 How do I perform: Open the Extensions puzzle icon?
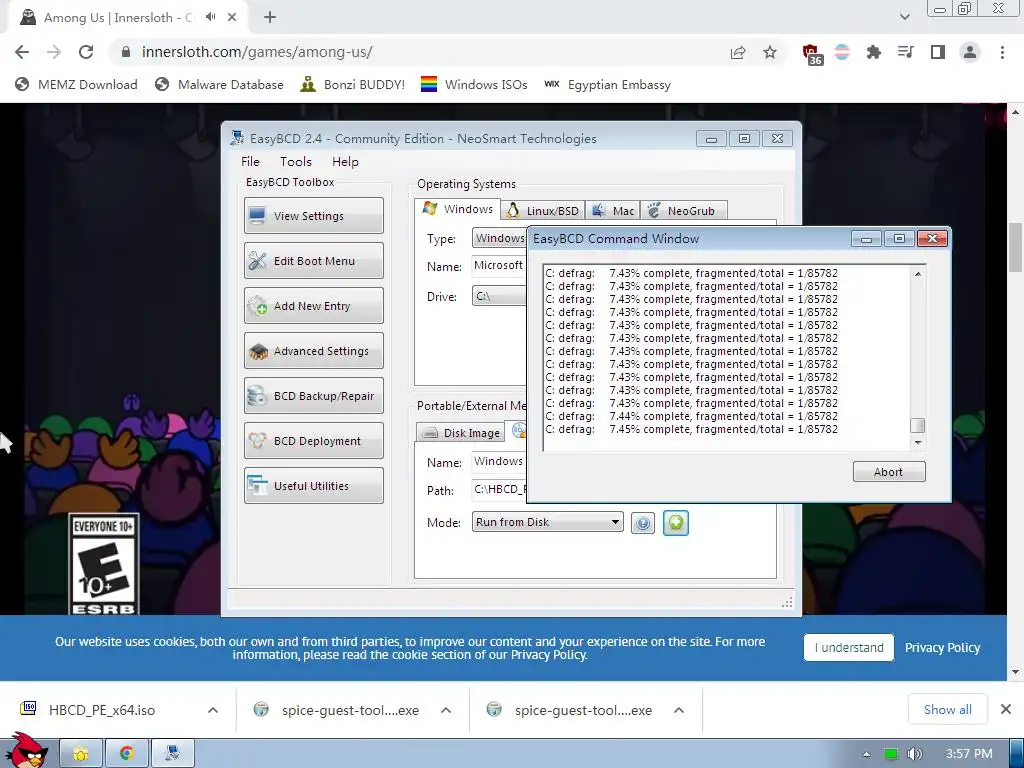click(873, 52)
